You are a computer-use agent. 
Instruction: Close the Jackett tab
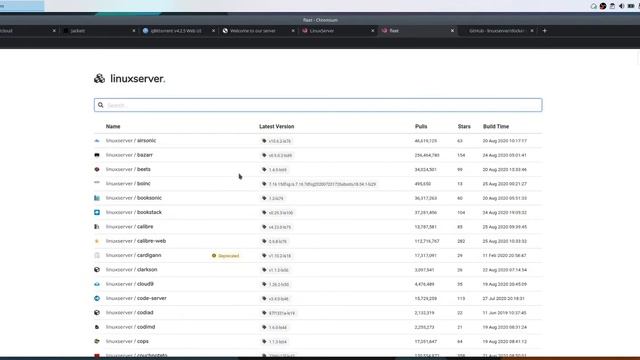(x=133, y=31)
